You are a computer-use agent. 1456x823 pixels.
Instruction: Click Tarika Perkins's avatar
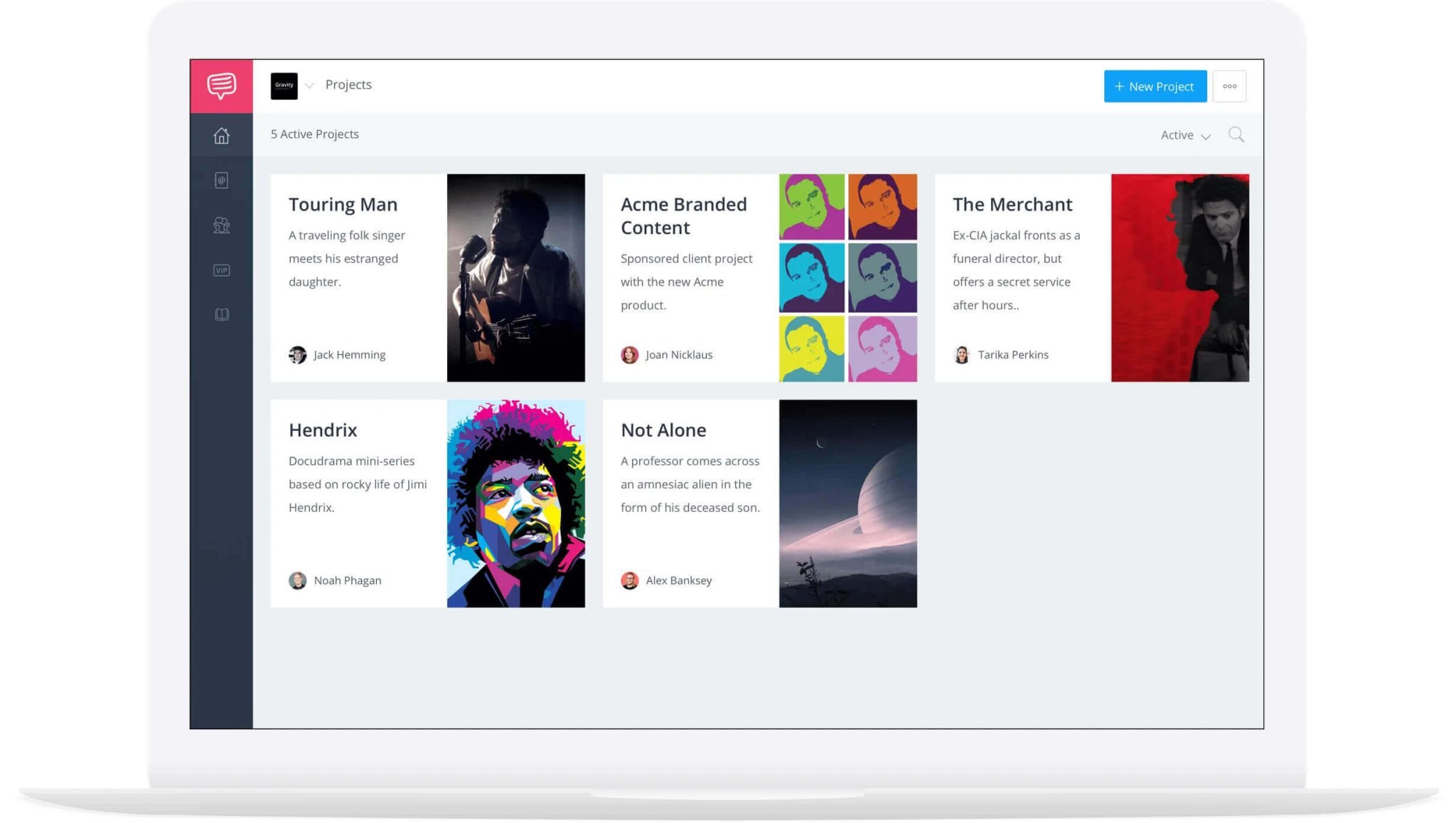[961, 355]
